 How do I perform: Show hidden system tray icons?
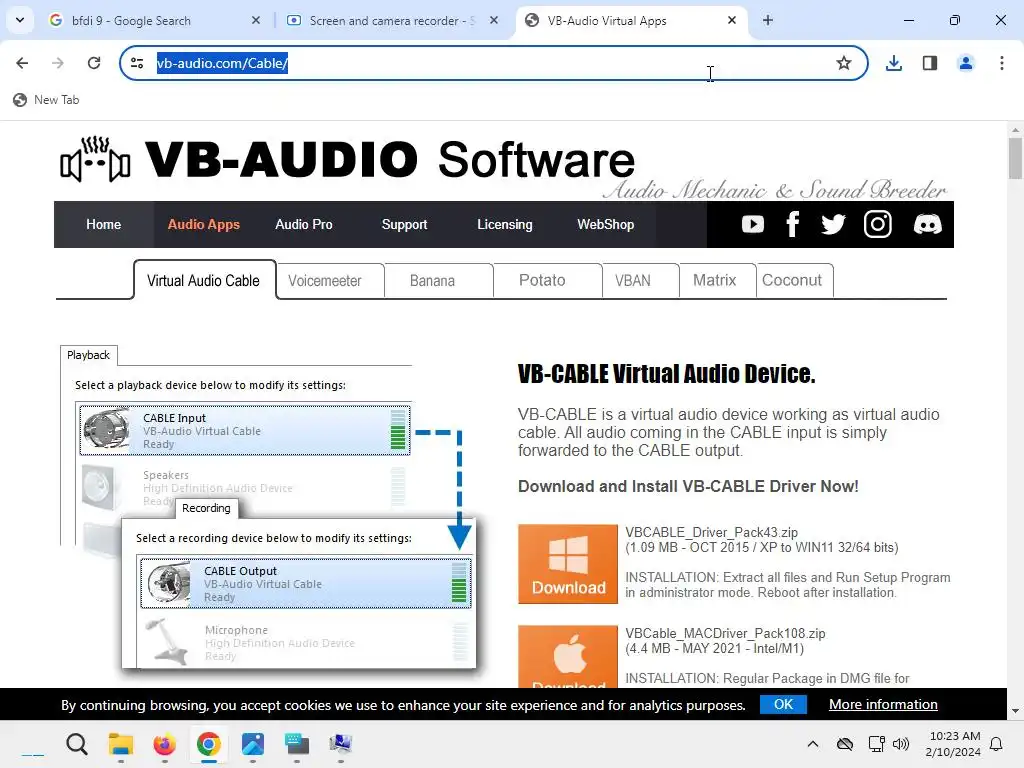pos(813,744)
